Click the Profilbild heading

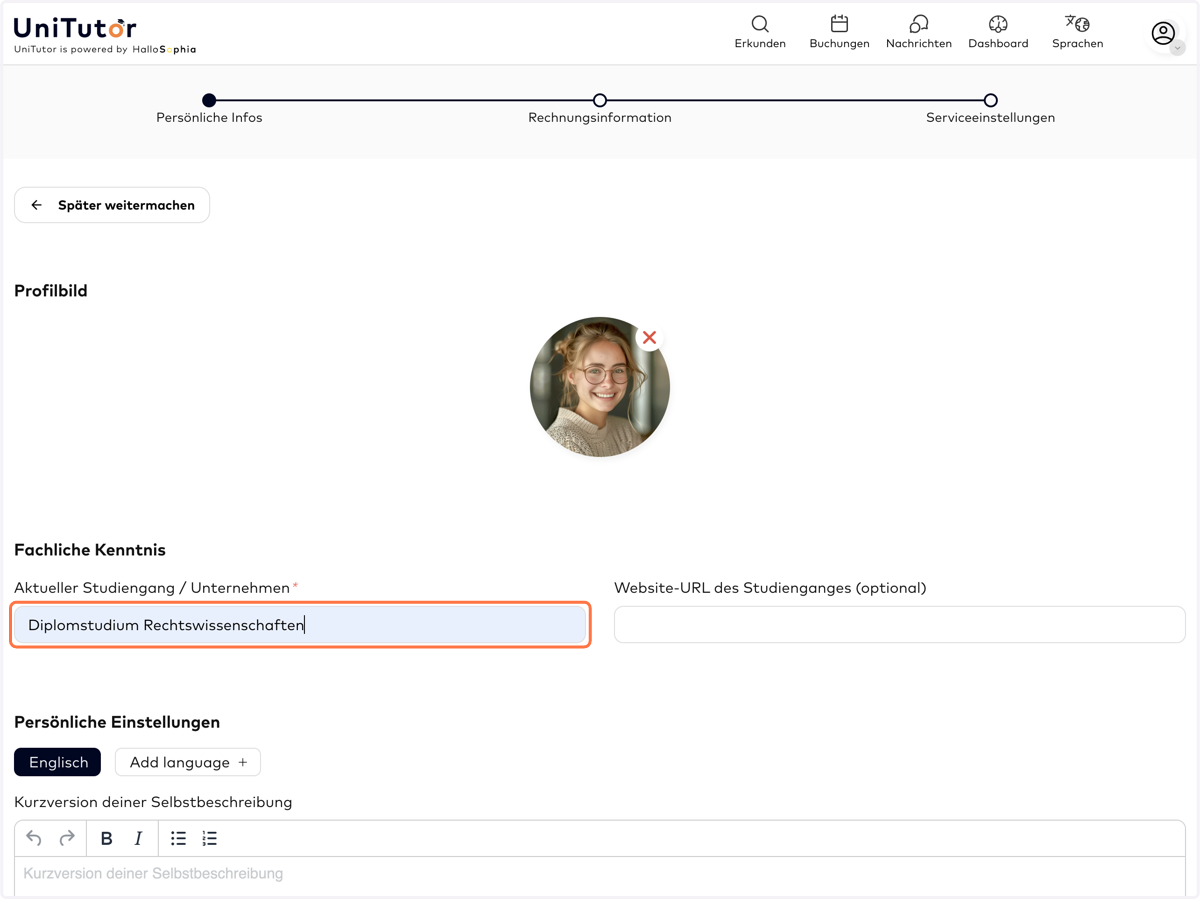point(51,291)
